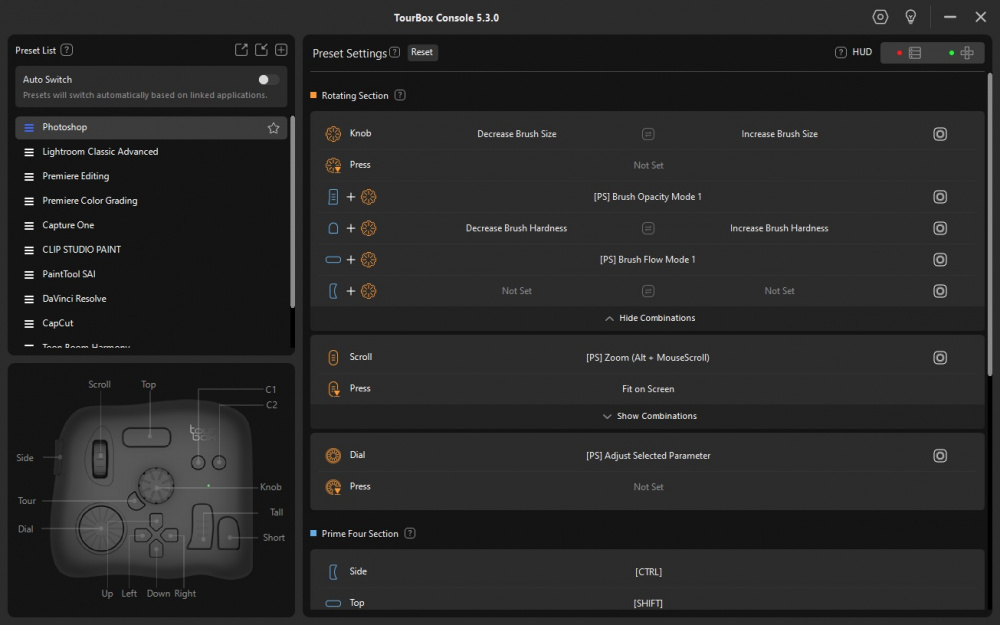The width and height of the screenshot is (1000, 625).
Task: Open HUD settings for Brush Opacity Mode 1
Action: coord(940,196)
